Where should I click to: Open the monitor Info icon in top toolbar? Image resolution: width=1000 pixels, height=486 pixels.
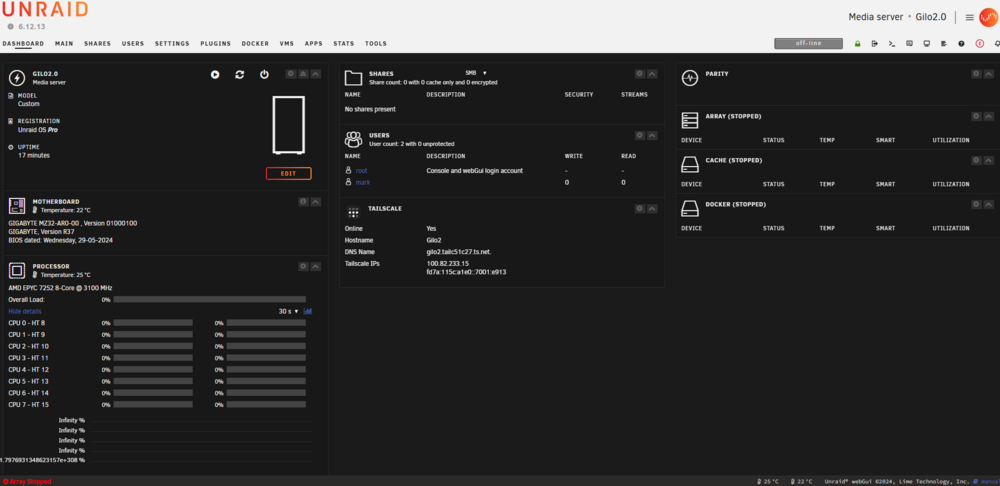click(926, 43)
